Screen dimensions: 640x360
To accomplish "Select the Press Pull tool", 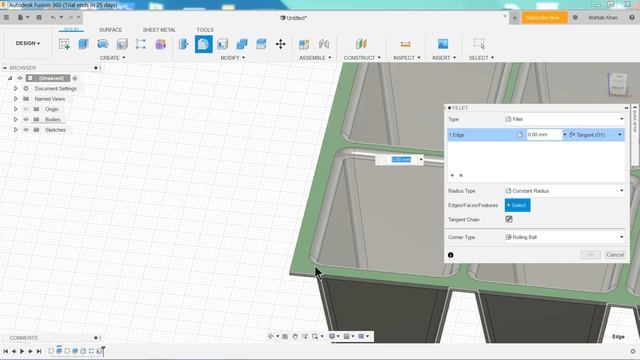I will (184, 44).
